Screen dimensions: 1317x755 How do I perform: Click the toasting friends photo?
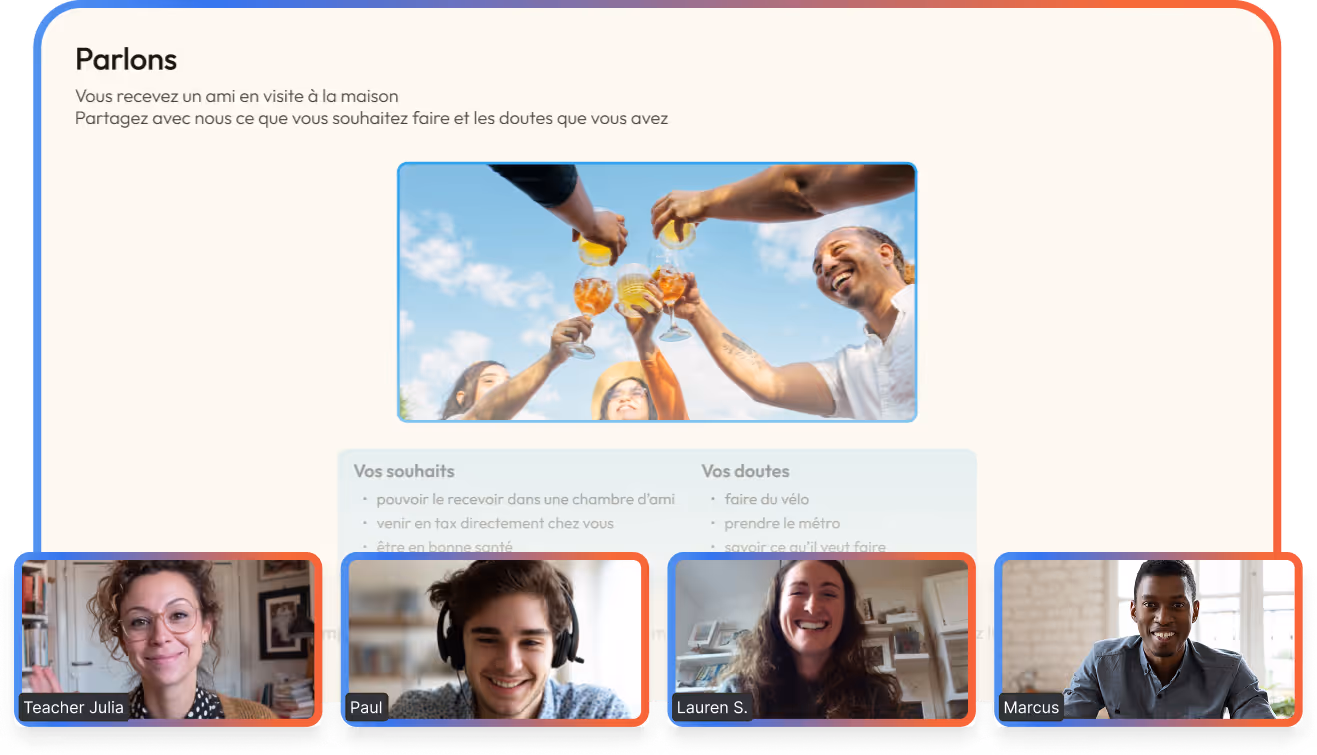657,292
